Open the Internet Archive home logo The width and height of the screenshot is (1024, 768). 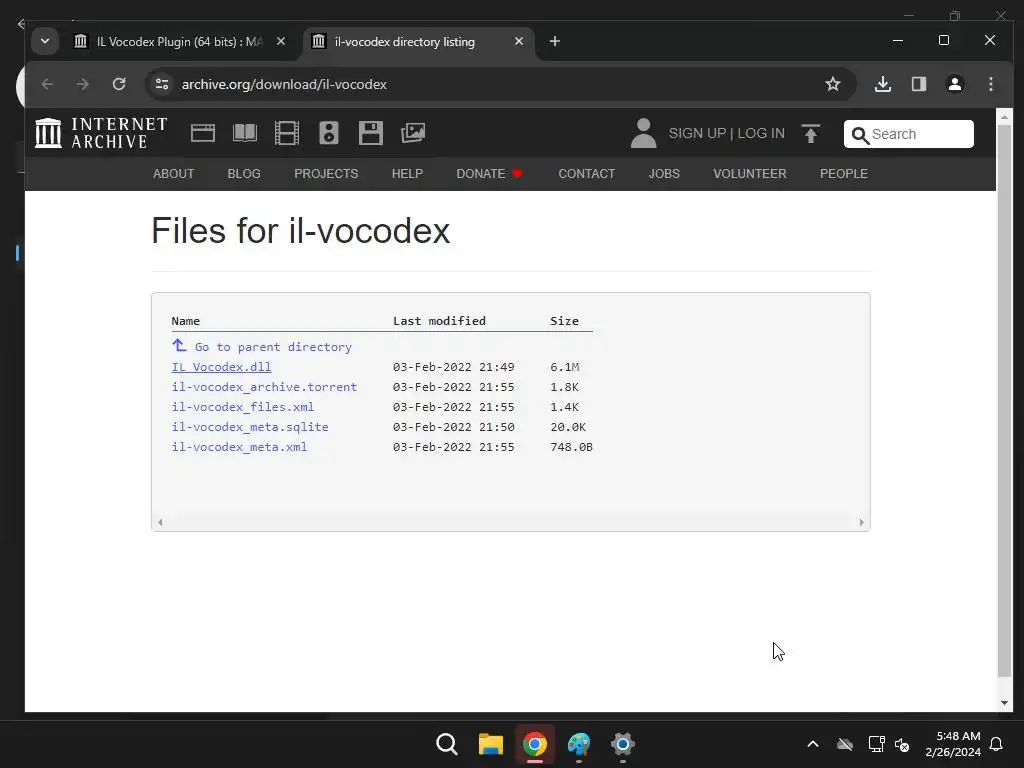[101, 133]
